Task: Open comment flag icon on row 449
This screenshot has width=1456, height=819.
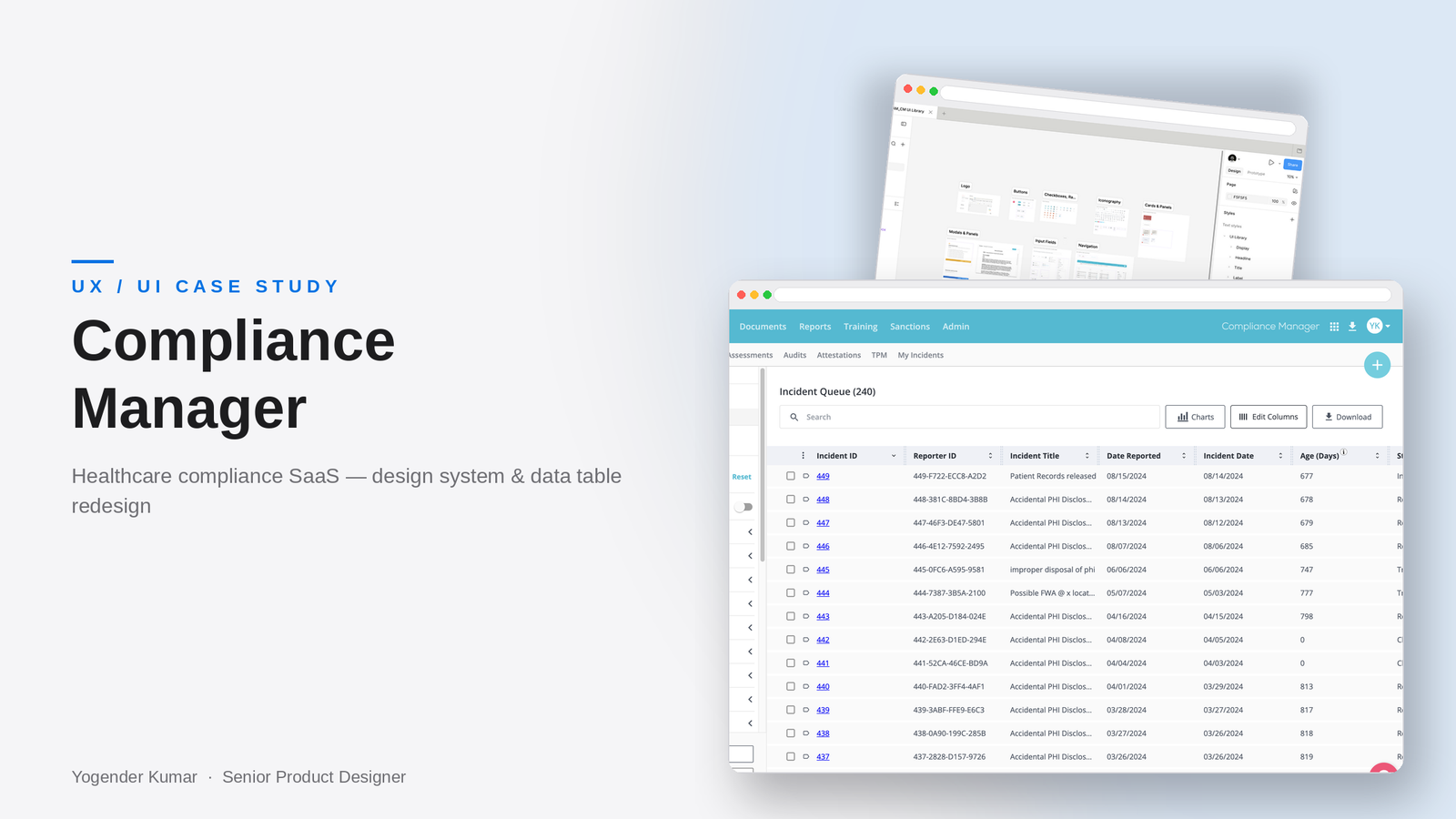Action: pos(806,476)
